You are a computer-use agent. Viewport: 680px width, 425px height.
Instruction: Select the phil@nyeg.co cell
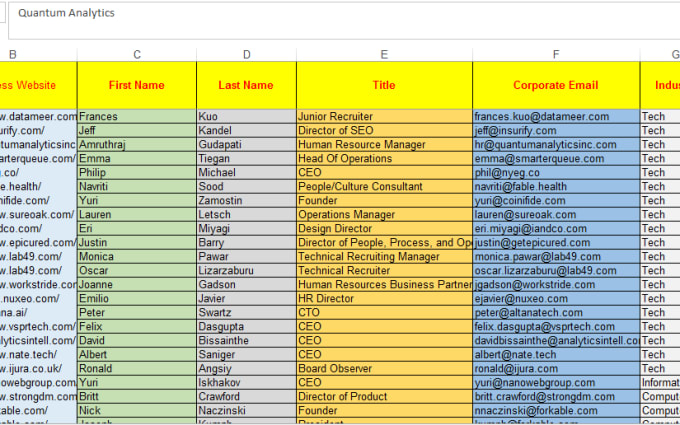(x=556, y=173)
